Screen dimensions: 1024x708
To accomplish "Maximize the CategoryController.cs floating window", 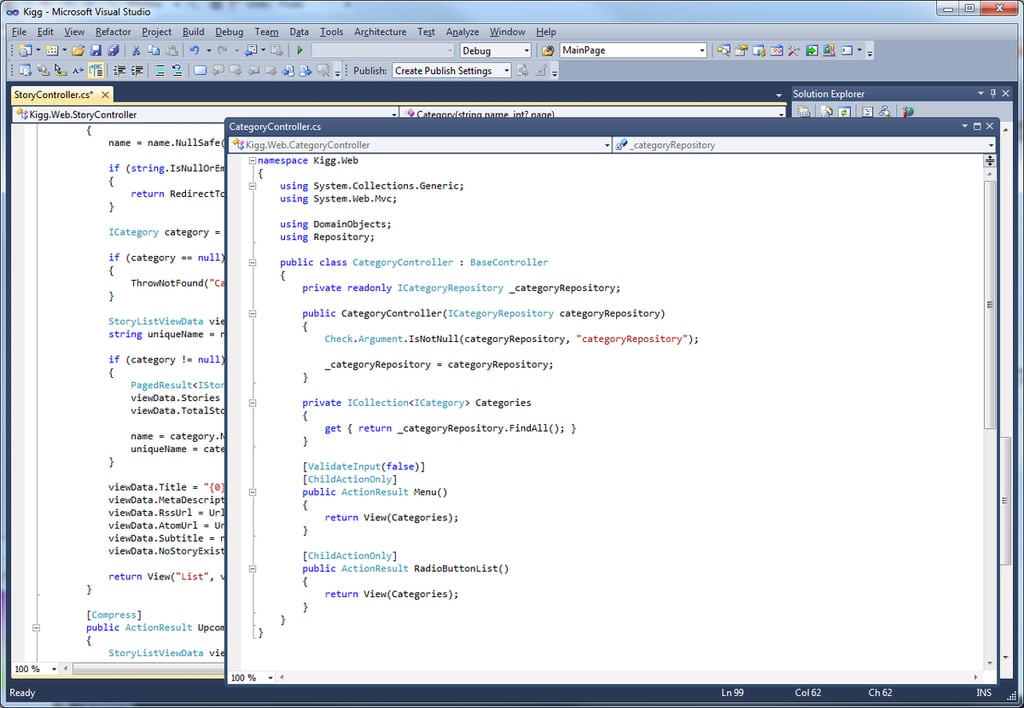I will (977, 126).
